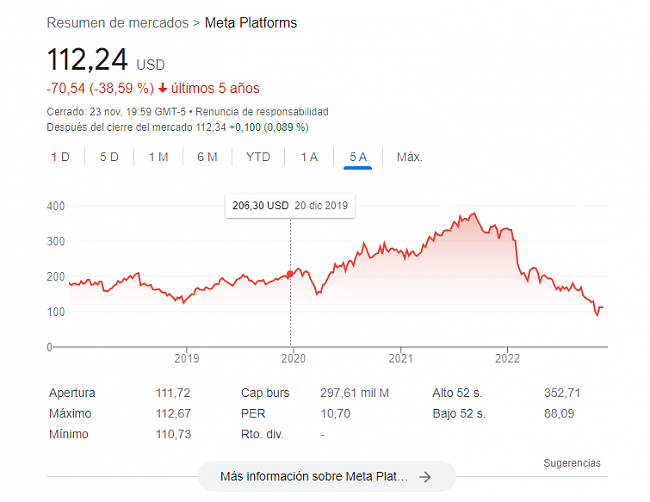Click the Alto 52 s. value 352,71
Screen dimensions: 650x502
pos(562,393)
